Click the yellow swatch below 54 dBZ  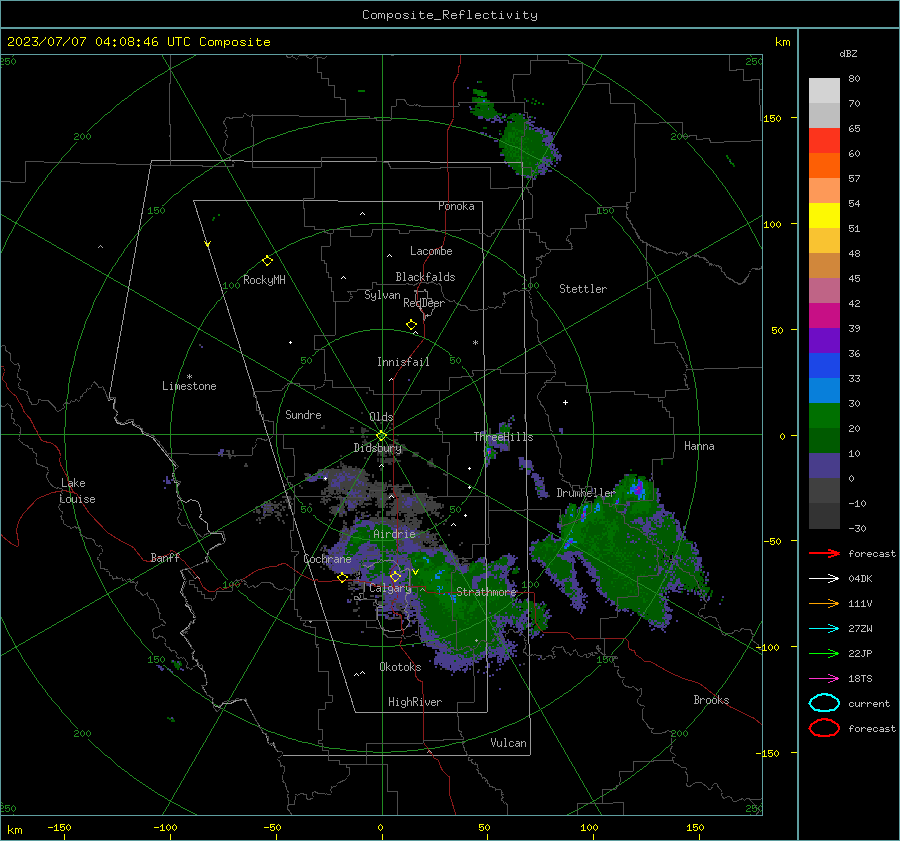click(824, 216)
